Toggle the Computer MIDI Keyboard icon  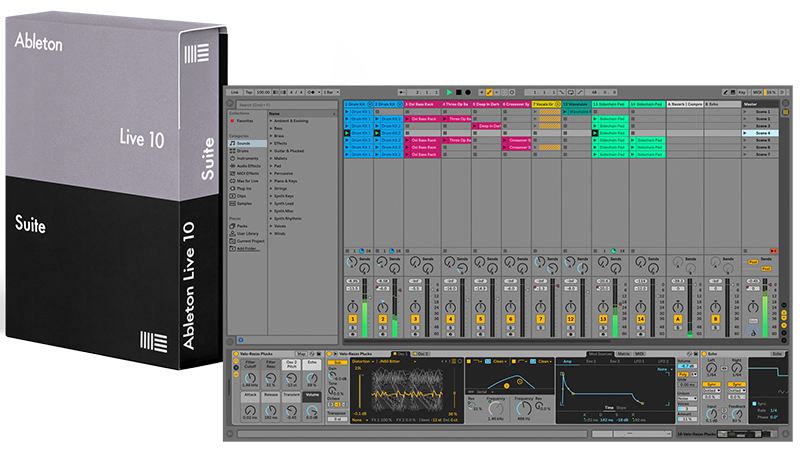[733, 92]
